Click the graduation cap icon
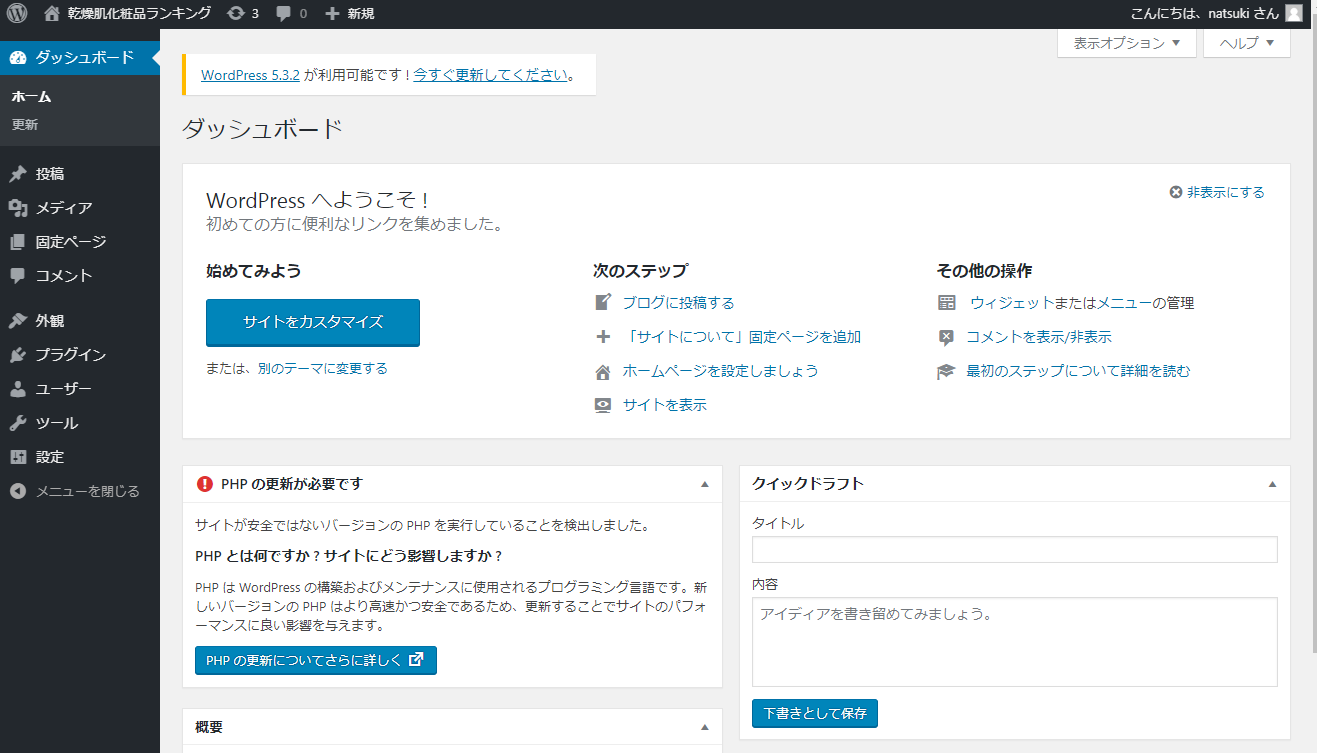1317x753 pixels. click(946, 371)
